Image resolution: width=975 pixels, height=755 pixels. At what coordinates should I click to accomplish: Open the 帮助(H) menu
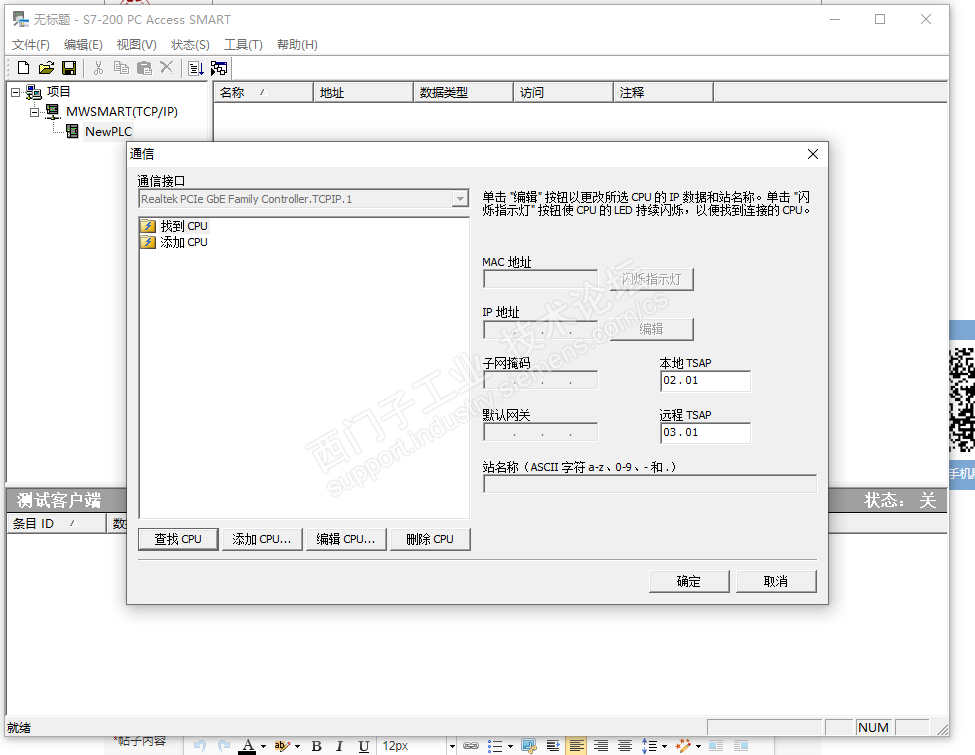point(297,45)
